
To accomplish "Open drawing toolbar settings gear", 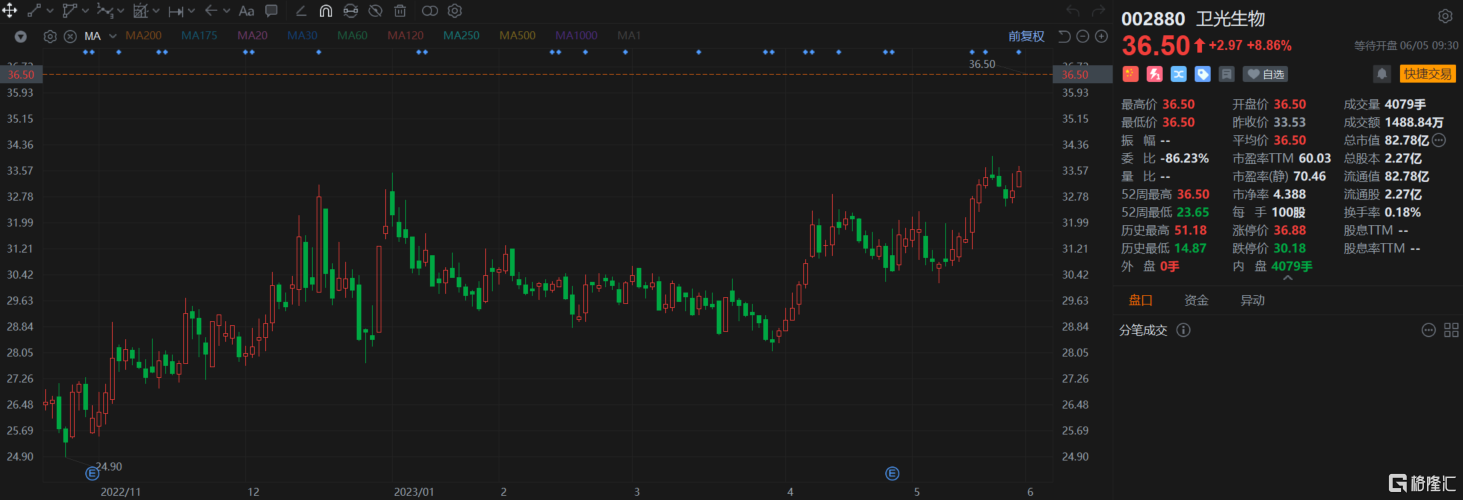I will (x=455, y=11).
